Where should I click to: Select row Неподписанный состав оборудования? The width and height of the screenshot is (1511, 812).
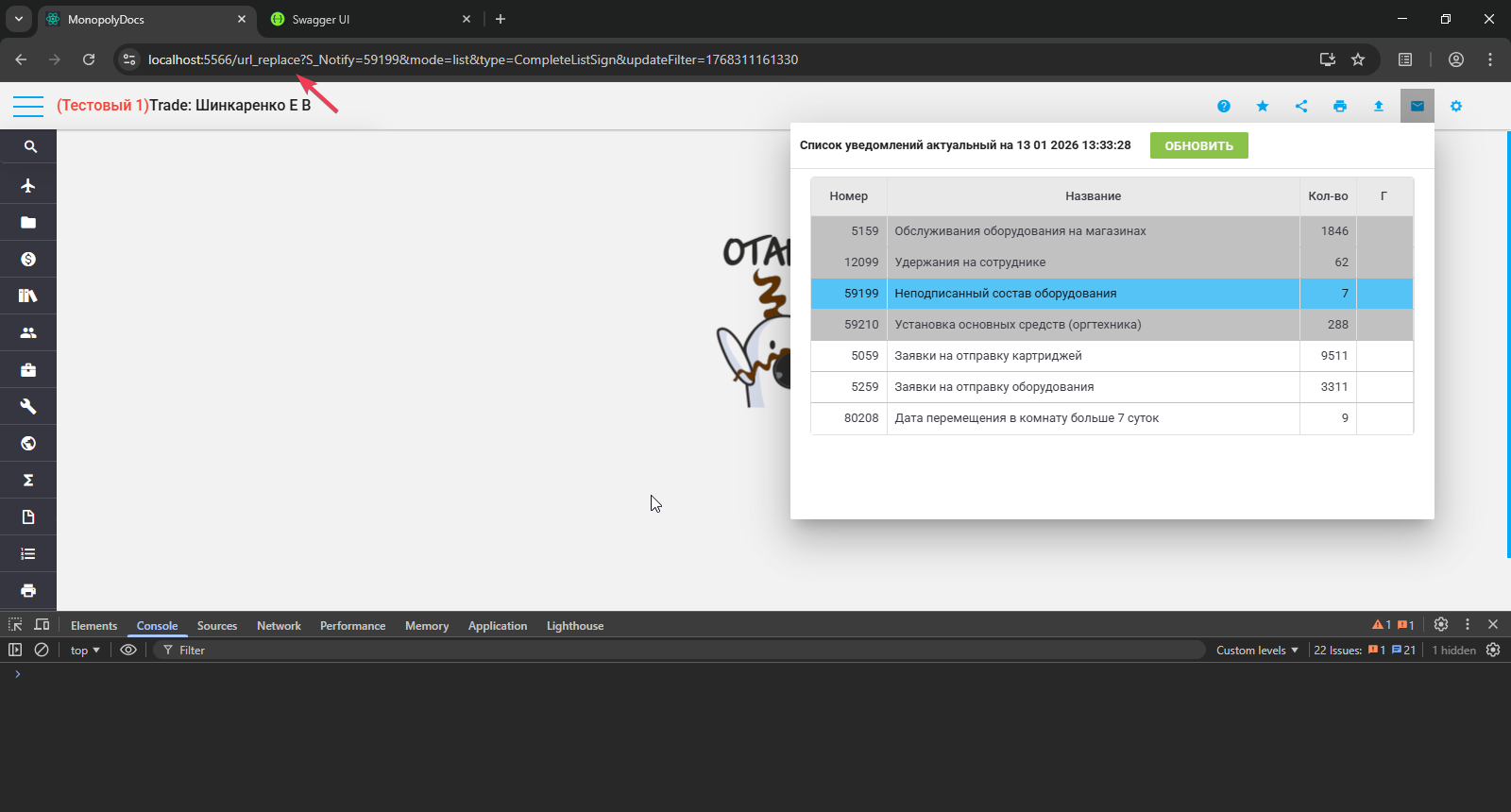(1112, 294)
